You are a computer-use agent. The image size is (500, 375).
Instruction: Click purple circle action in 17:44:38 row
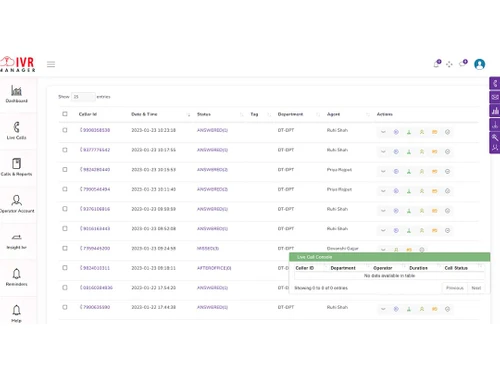tap(396, 309)
